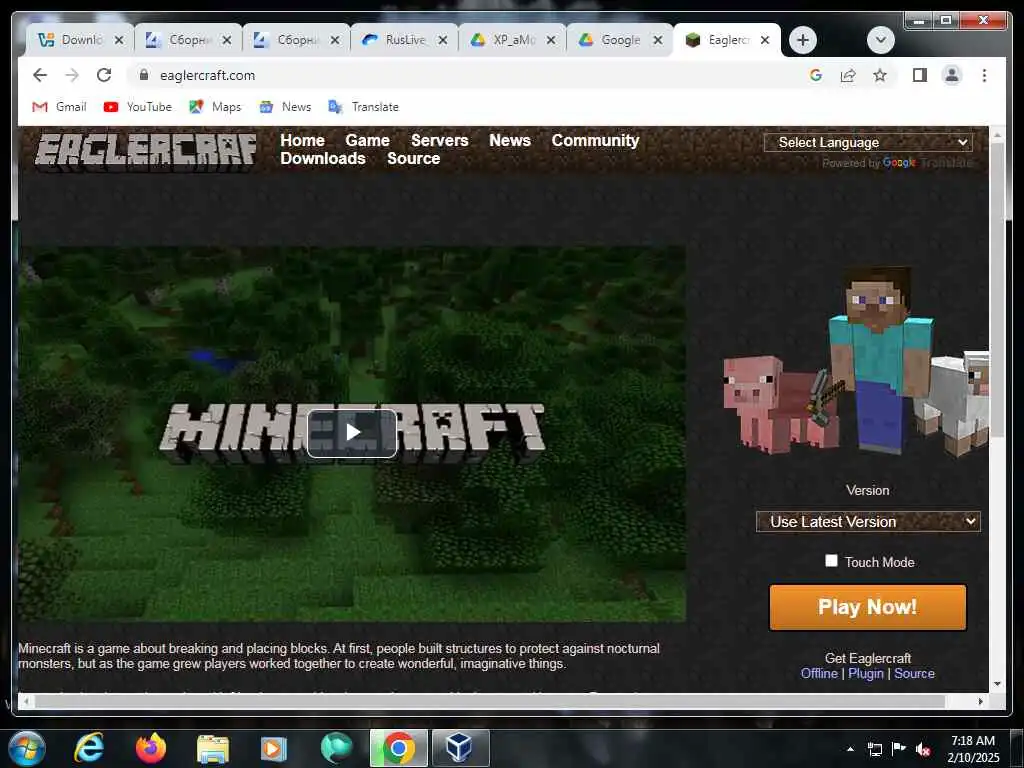This screenshot has width=1024, height=768.
Task: Show hidden tray icons arrow
Action: 850,749
